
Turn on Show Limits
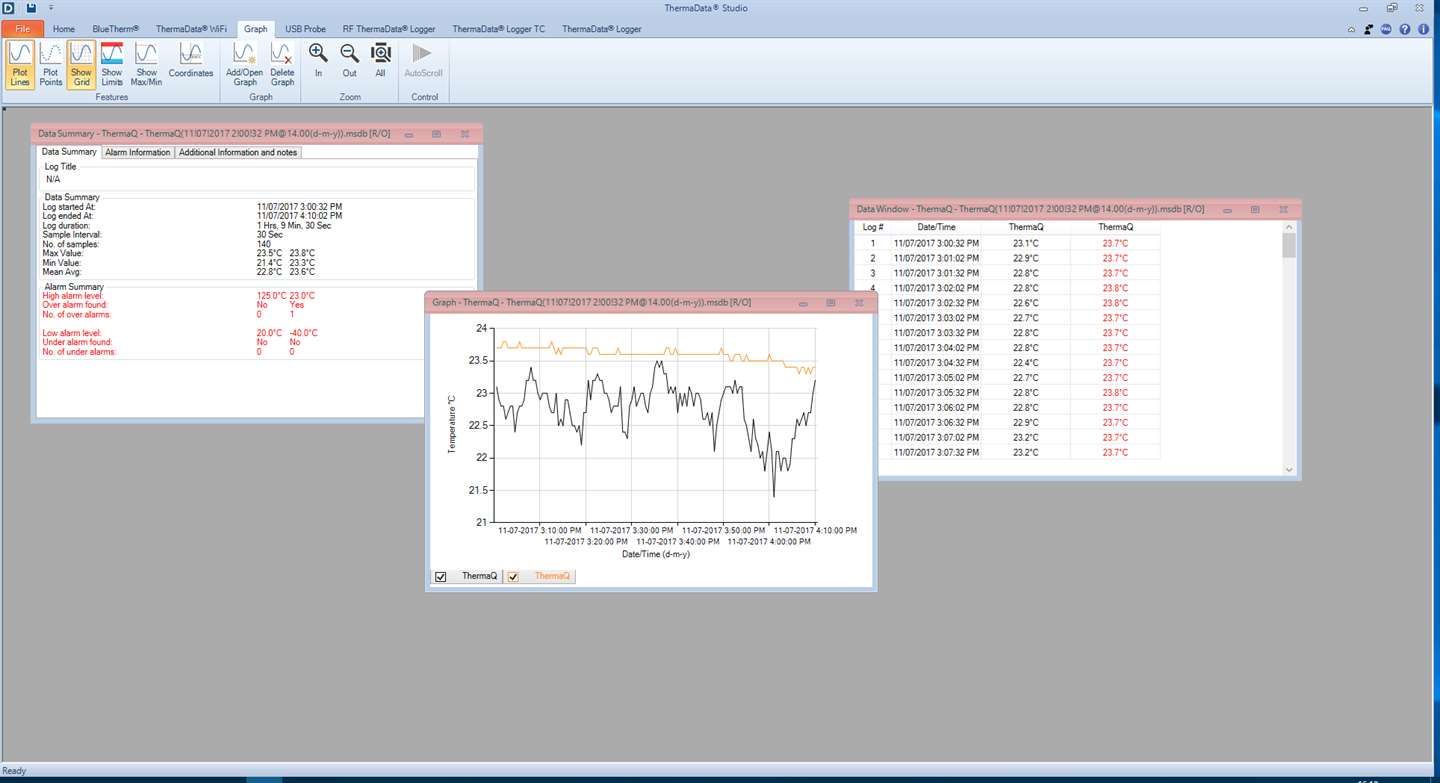pos(112,64)
